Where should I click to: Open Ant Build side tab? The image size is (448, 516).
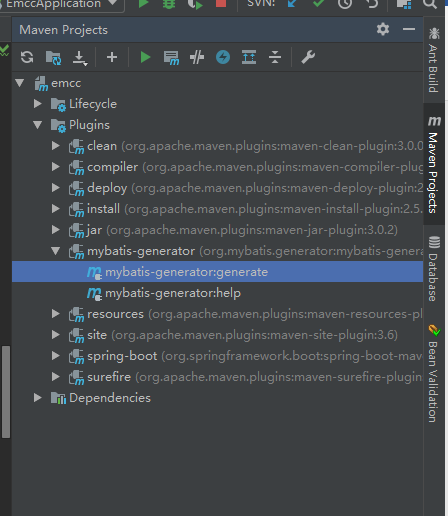pos(433,60)
